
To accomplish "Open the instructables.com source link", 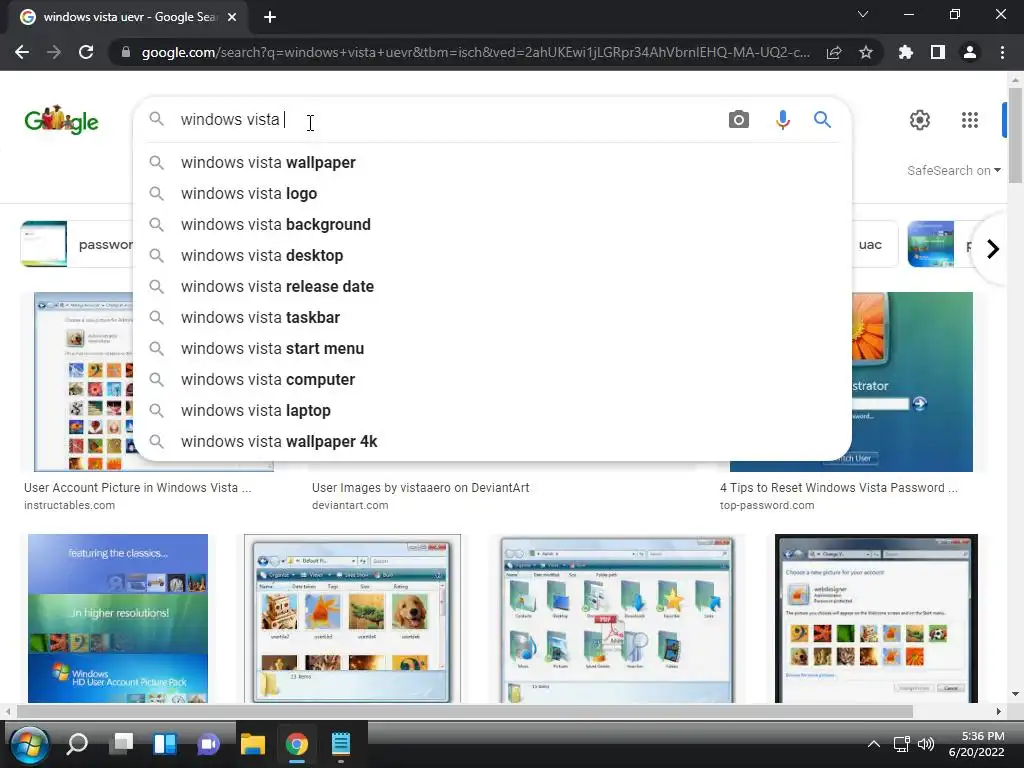I will (69, 505).
